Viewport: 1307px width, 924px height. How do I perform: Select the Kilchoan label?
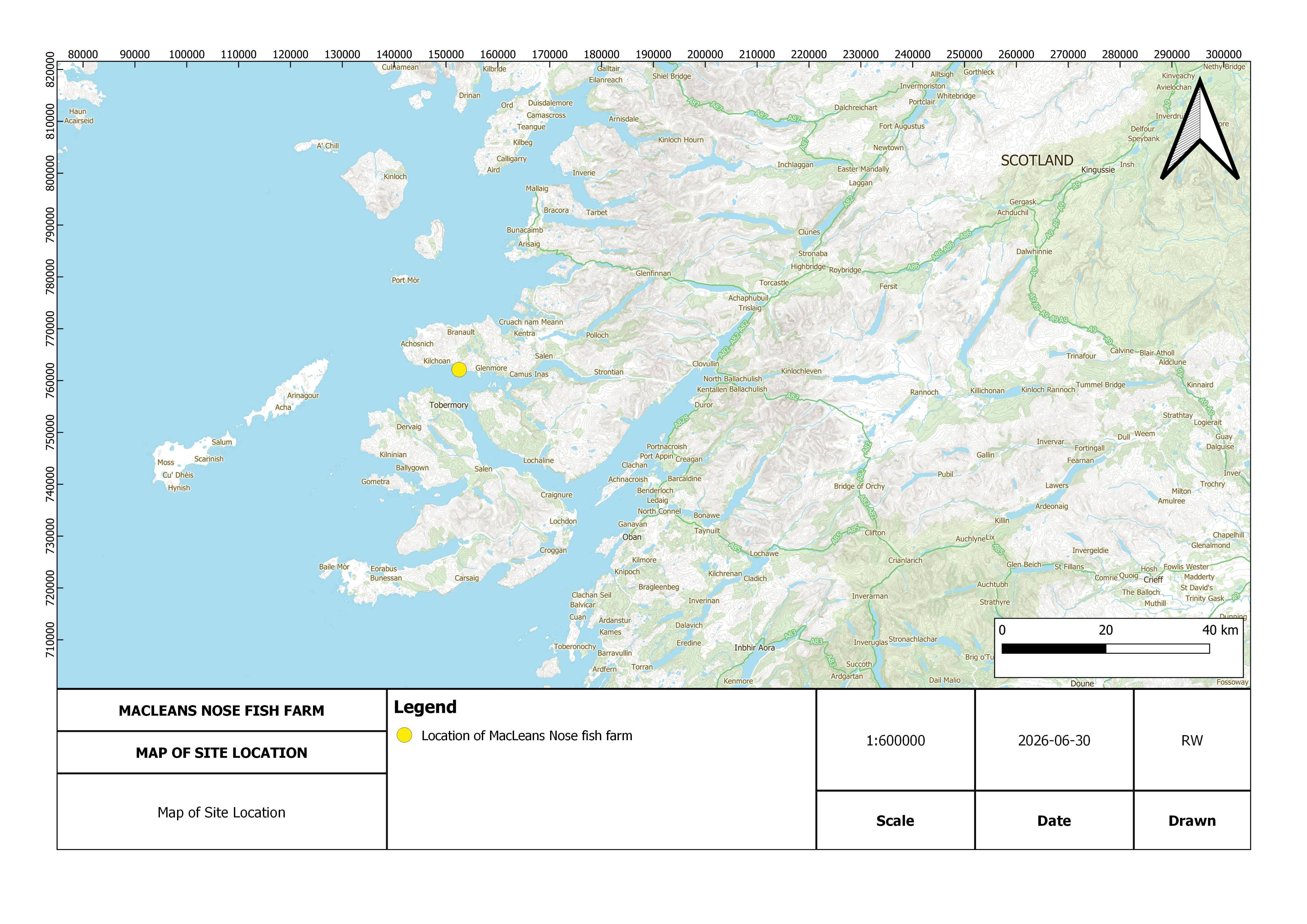click(437, 361)
